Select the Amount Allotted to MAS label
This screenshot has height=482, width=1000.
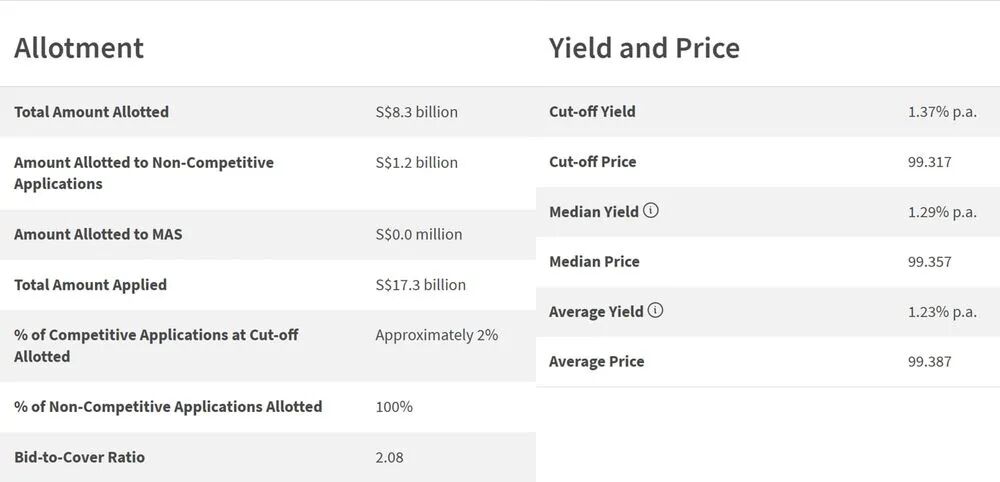pyautogui.click(x=98, y=234)
